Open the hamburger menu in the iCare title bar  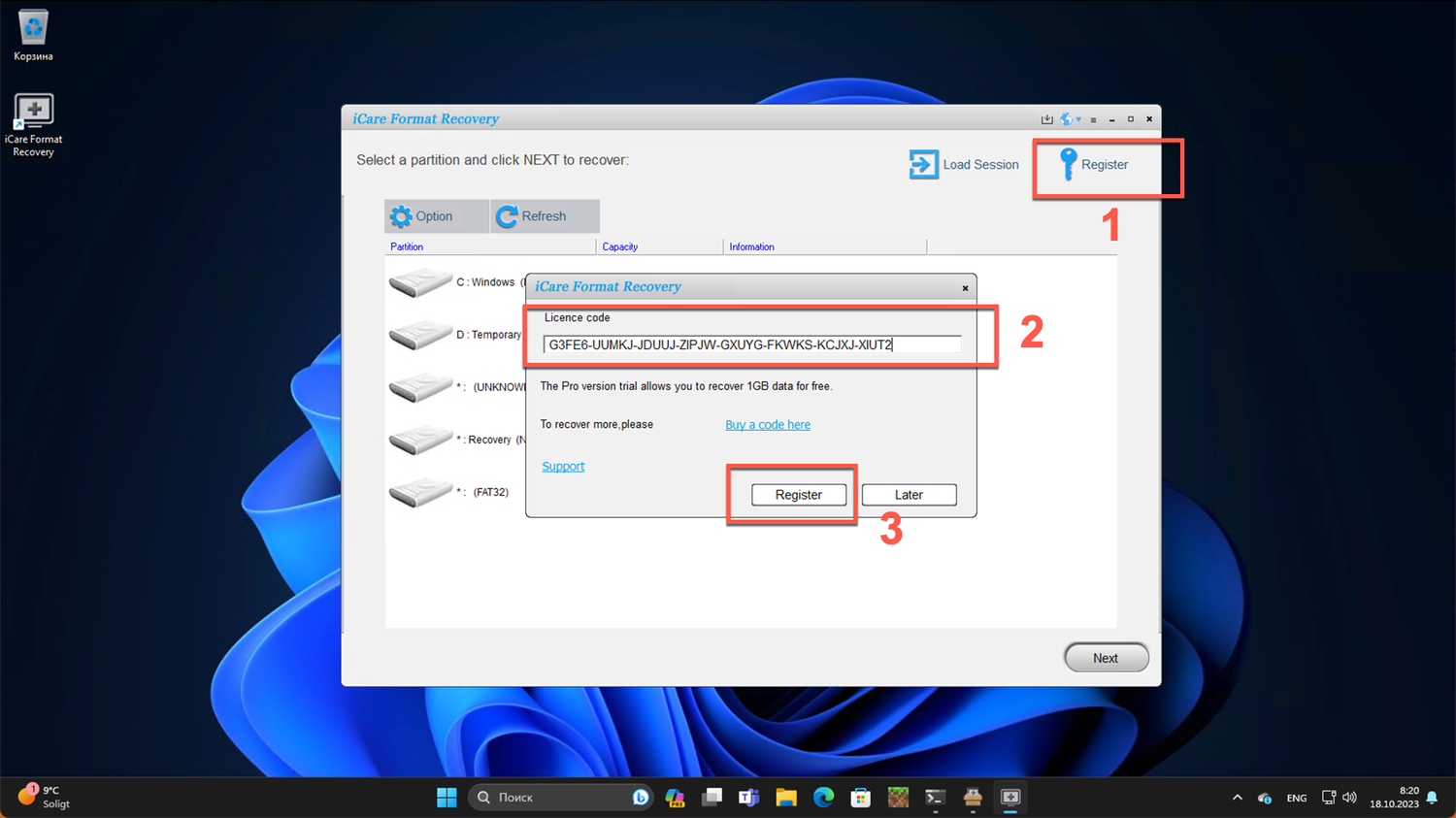1093,120
